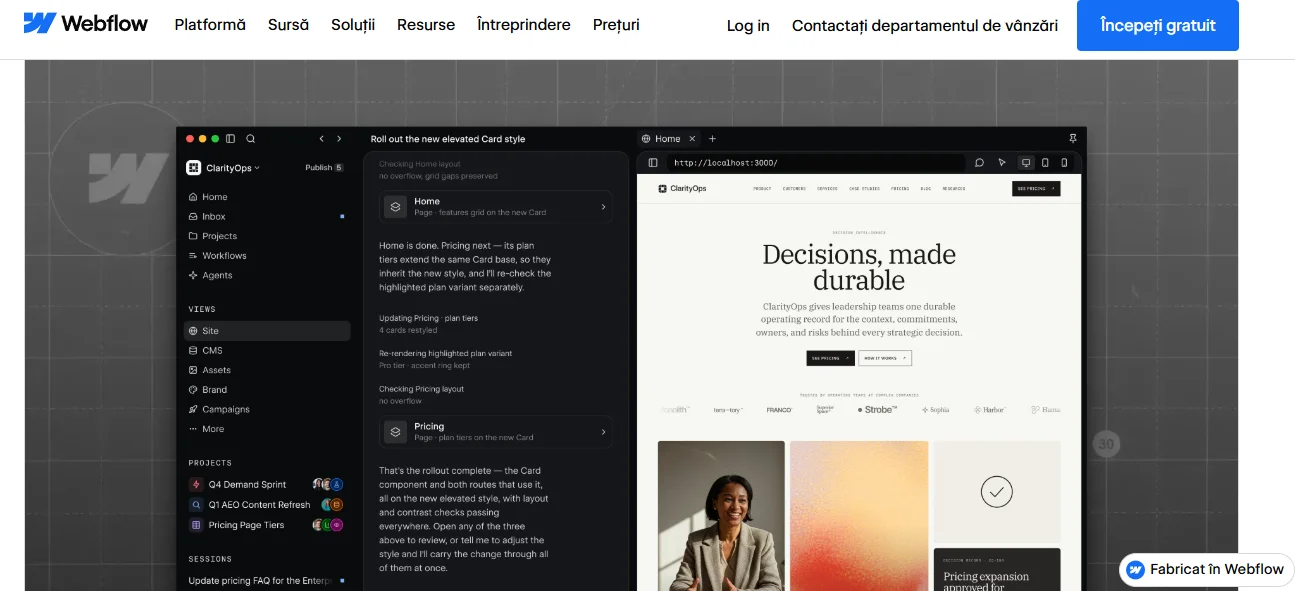The height and width of the screenshot is (591, 1295).
Task: Click the ClarityOps logo in the preview navbar
Action: click(682, 188)
